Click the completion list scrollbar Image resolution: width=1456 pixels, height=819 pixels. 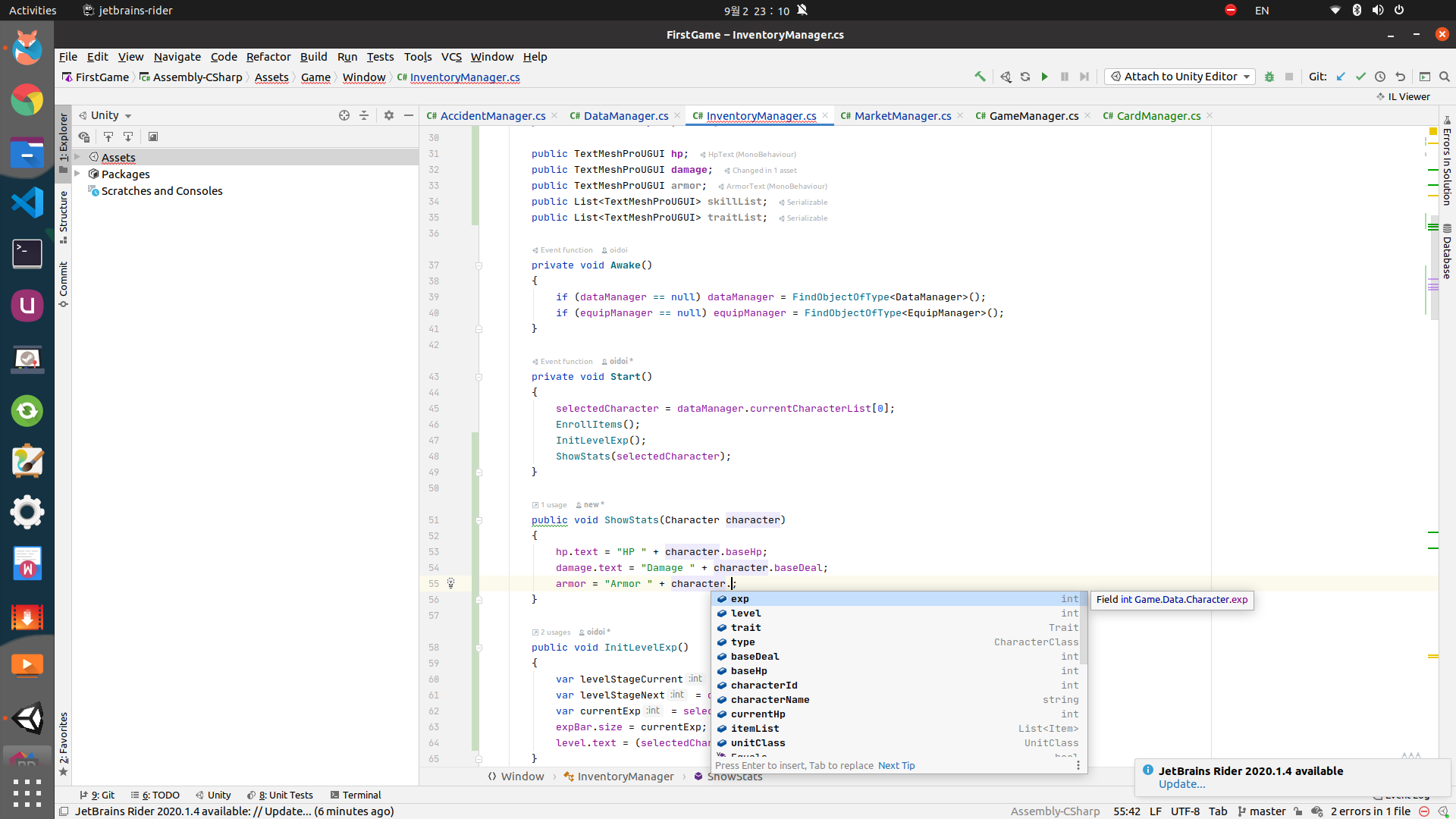1084,628
